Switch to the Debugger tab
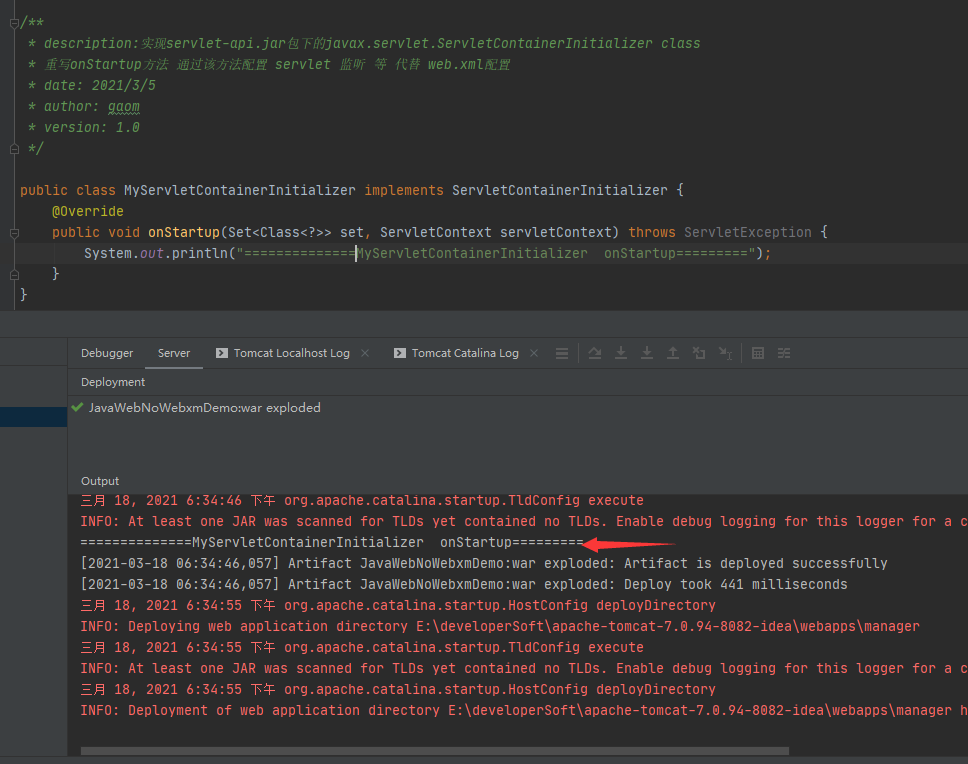968x764 pixels. 107,353
